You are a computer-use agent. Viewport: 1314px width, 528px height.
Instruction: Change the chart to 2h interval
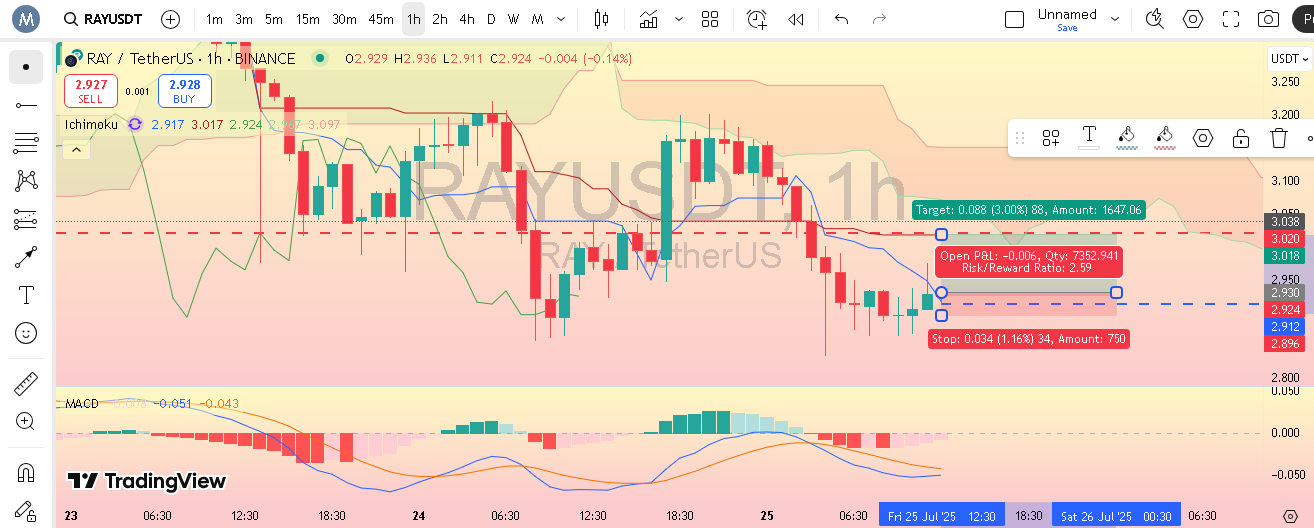point(440,19)
